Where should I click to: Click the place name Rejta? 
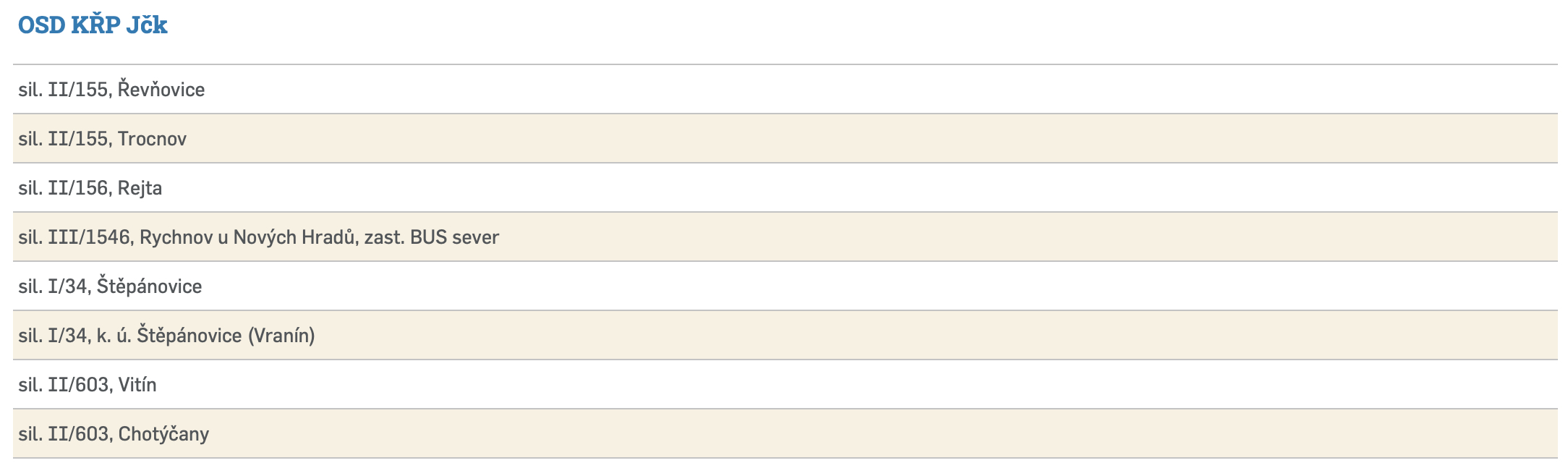point(140,188)
